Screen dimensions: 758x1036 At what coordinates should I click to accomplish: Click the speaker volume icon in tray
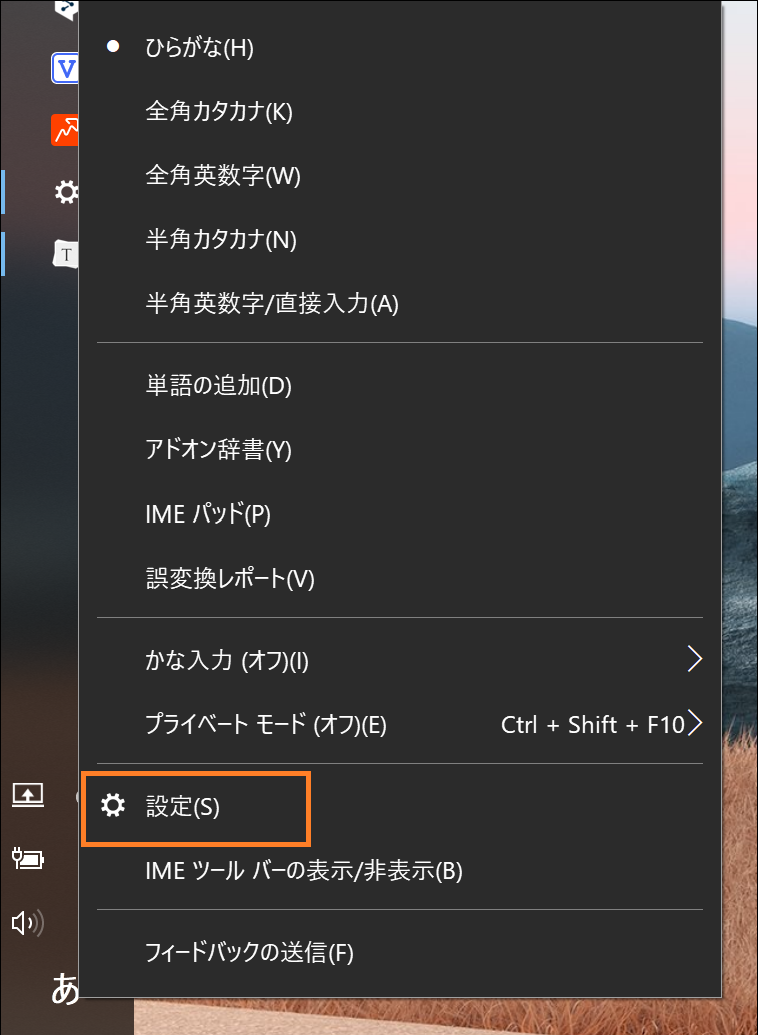28,922
